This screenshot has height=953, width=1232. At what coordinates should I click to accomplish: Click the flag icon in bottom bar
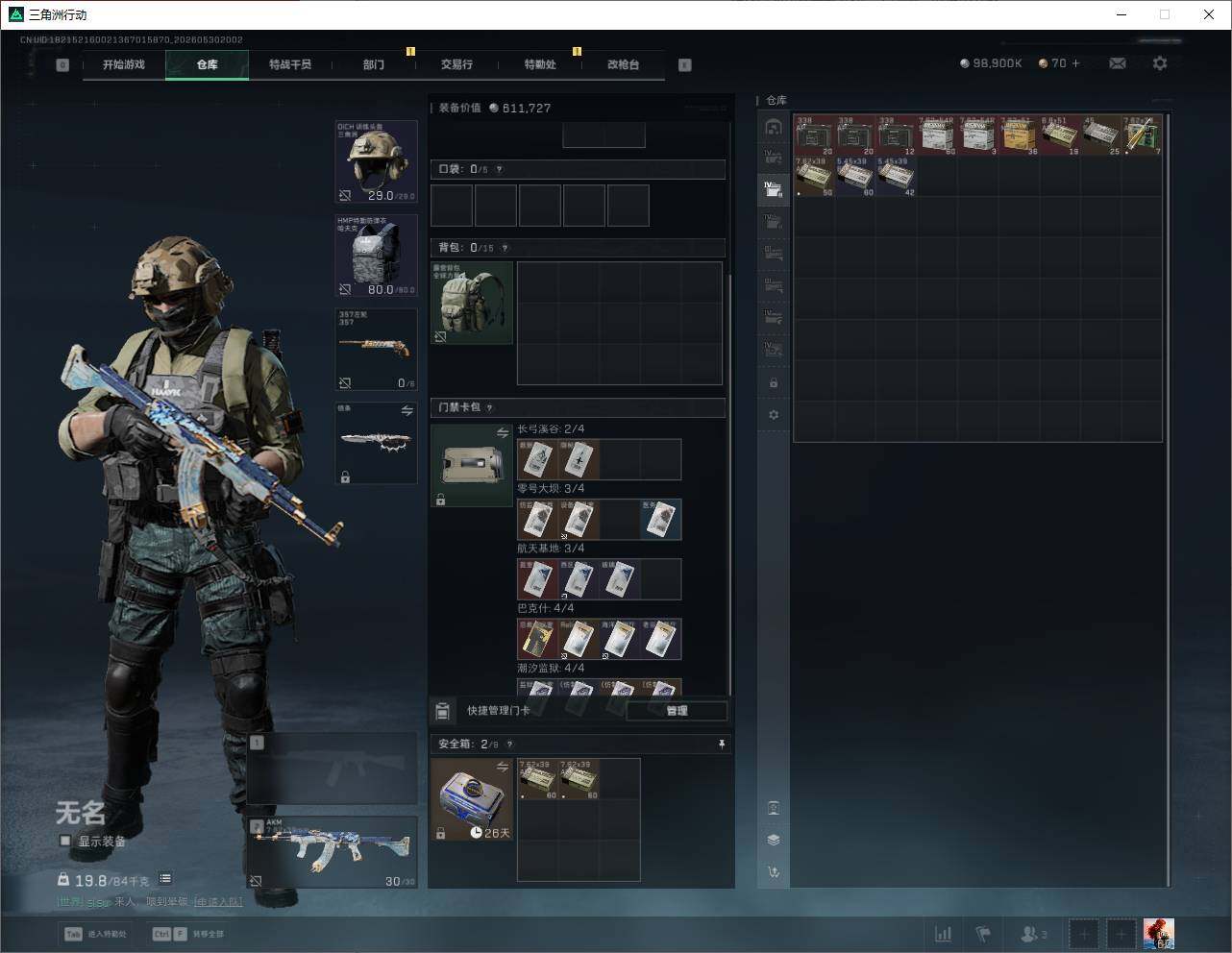click(x=983, y=934)
